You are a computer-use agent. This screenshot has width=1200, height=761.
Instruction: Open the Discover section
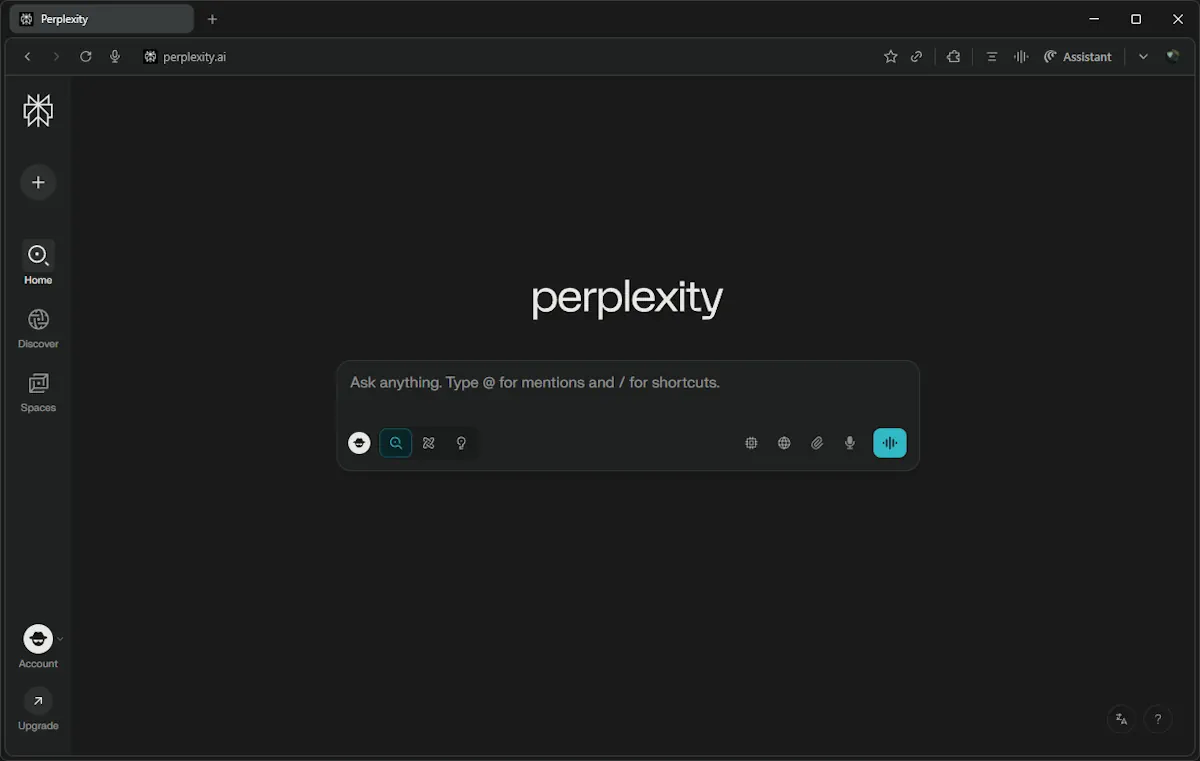(x=38, y=328)
